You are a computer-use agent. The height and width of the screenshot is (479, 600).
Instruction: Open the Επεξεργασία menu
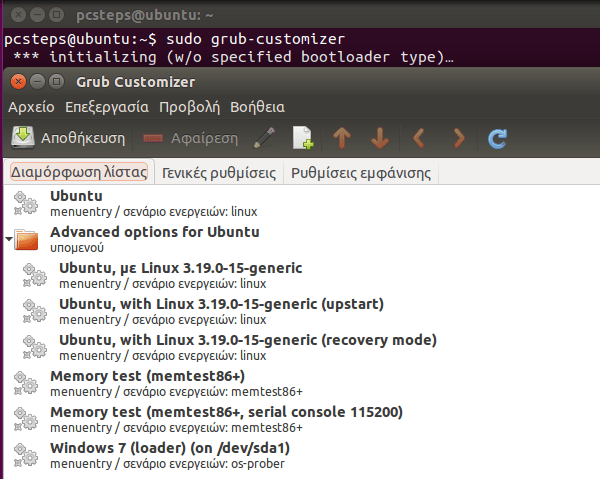(107, 107)
